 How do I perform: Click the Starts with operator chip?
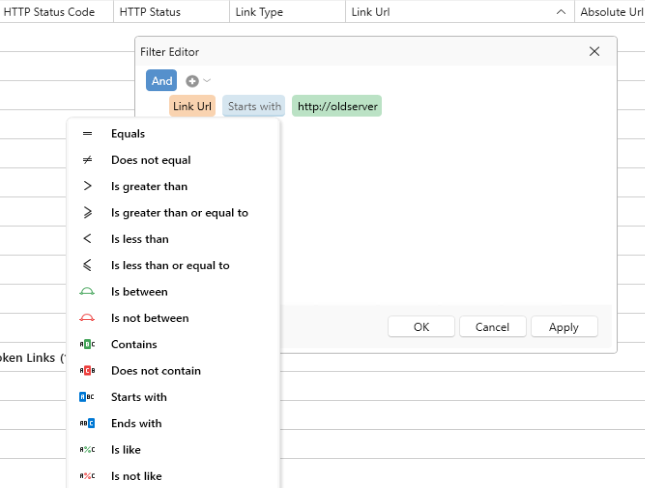tap(254, 106)
